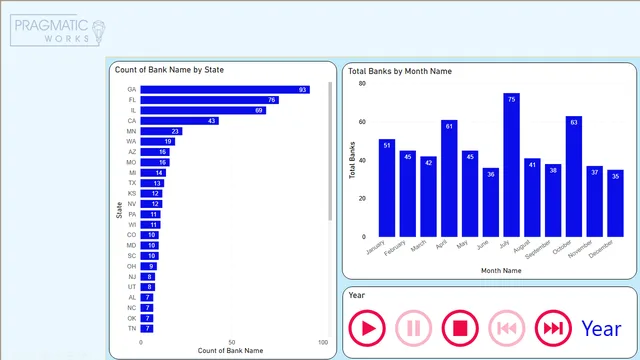This screenshot has height=360, width=640.
Task: Select the May column showing 45
Action: pos(470,193)
